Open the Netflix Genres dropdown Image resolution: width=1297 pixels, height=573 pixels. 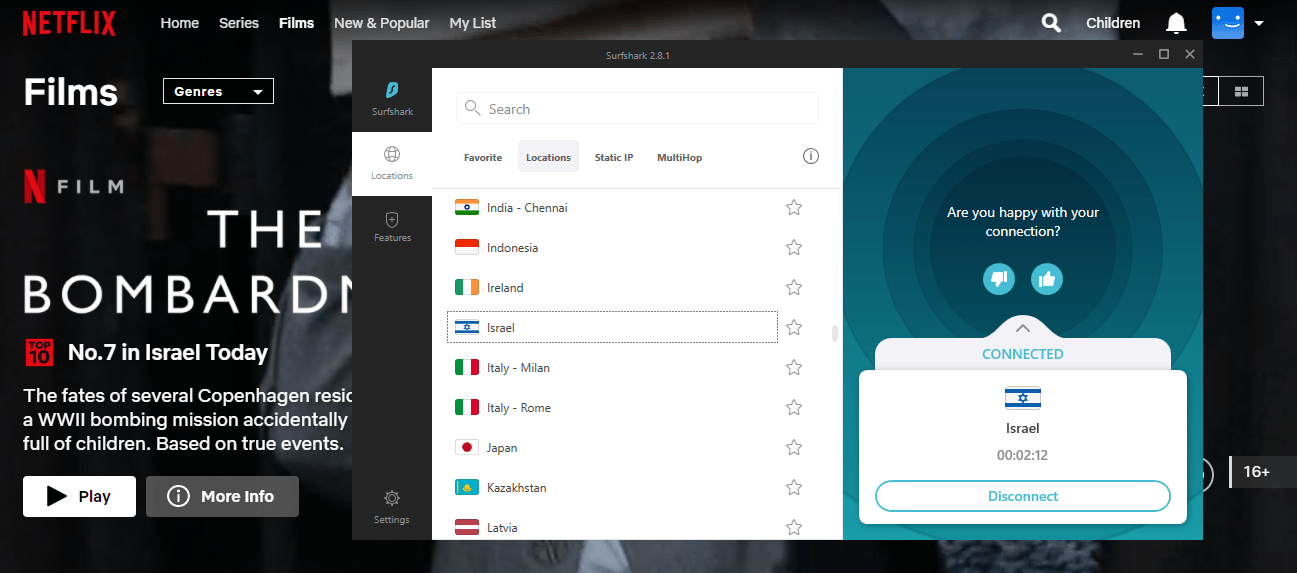click(218, 92)
